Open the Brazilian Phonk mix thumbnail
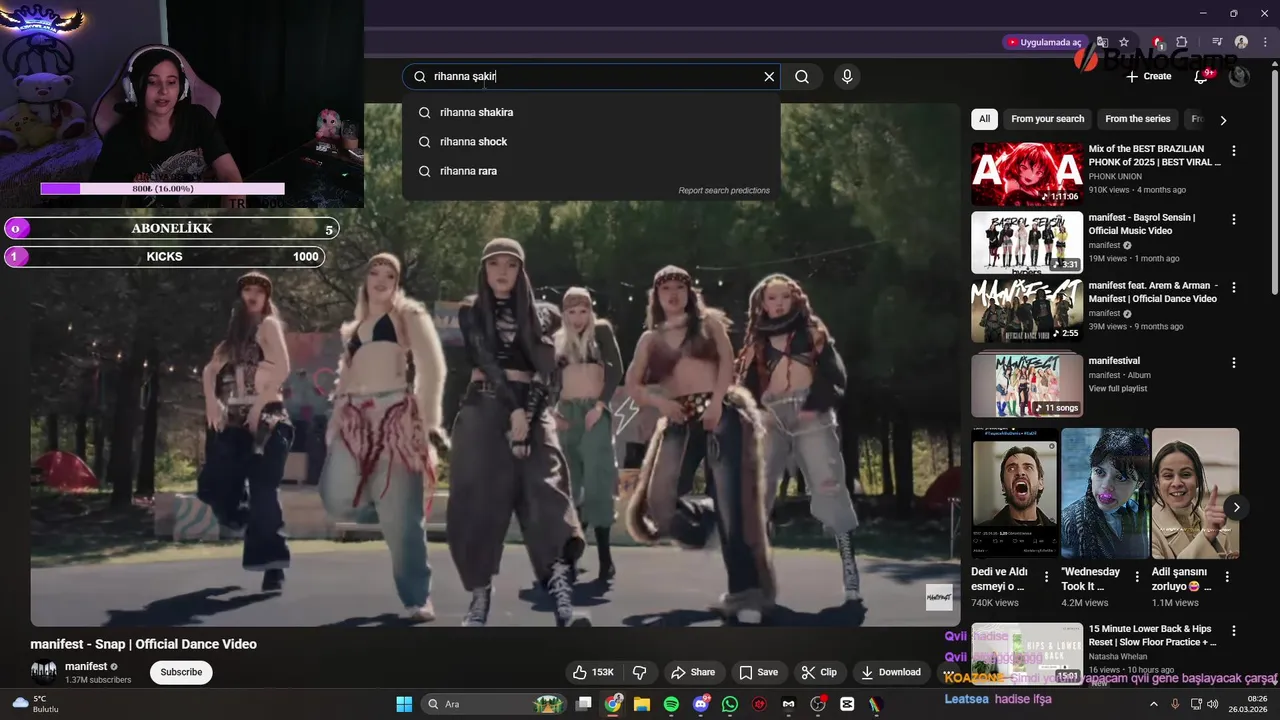The width and height of the screenshot is (1280, 720). (x=1027, y=174)
